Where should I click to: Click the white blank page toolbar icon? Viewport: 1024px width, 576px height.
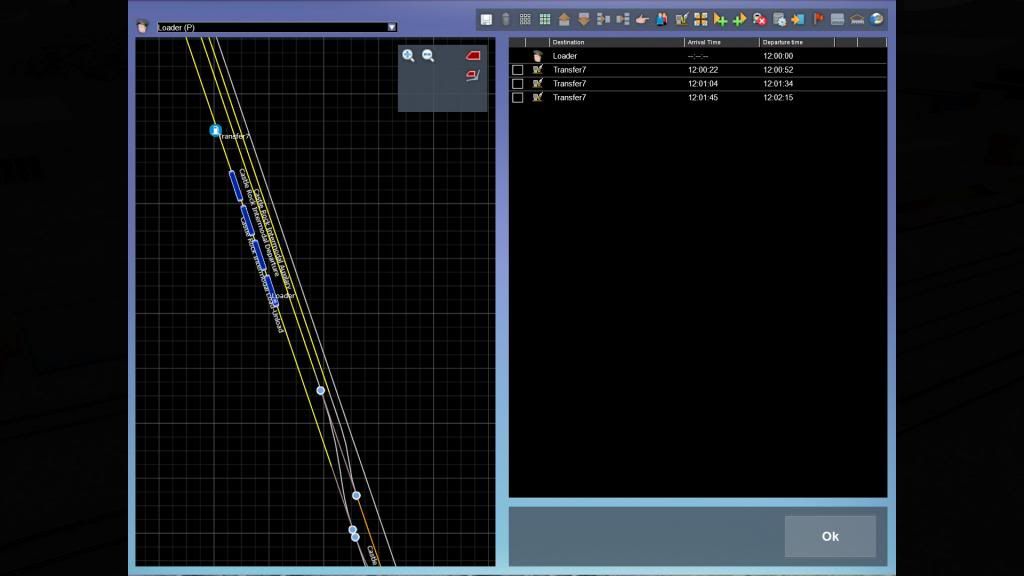pyautogui.click(x=487, y=20)
